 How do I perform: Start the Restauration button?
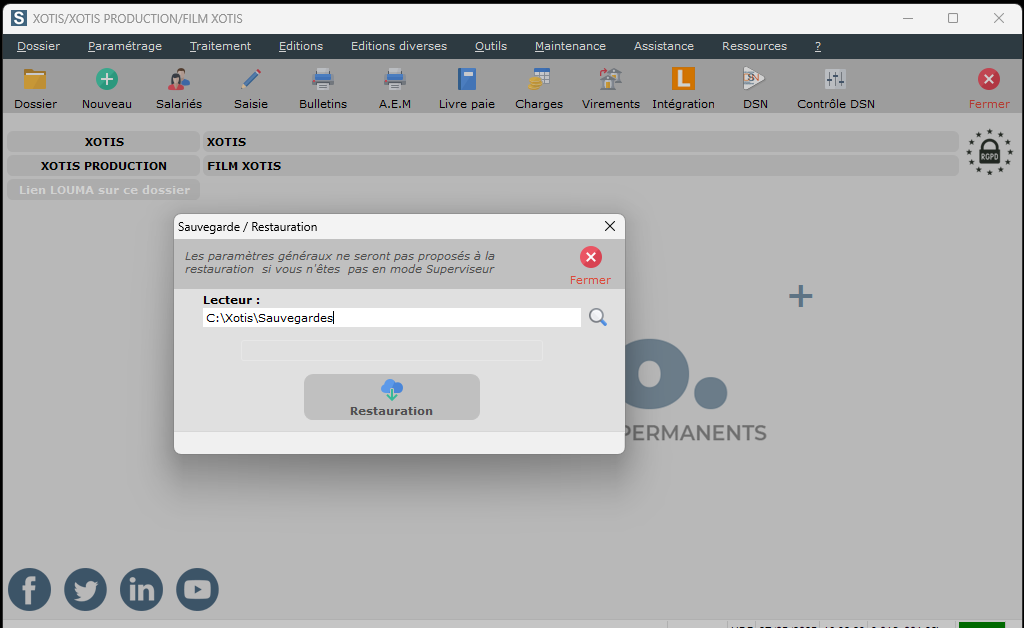click(392, 397)
